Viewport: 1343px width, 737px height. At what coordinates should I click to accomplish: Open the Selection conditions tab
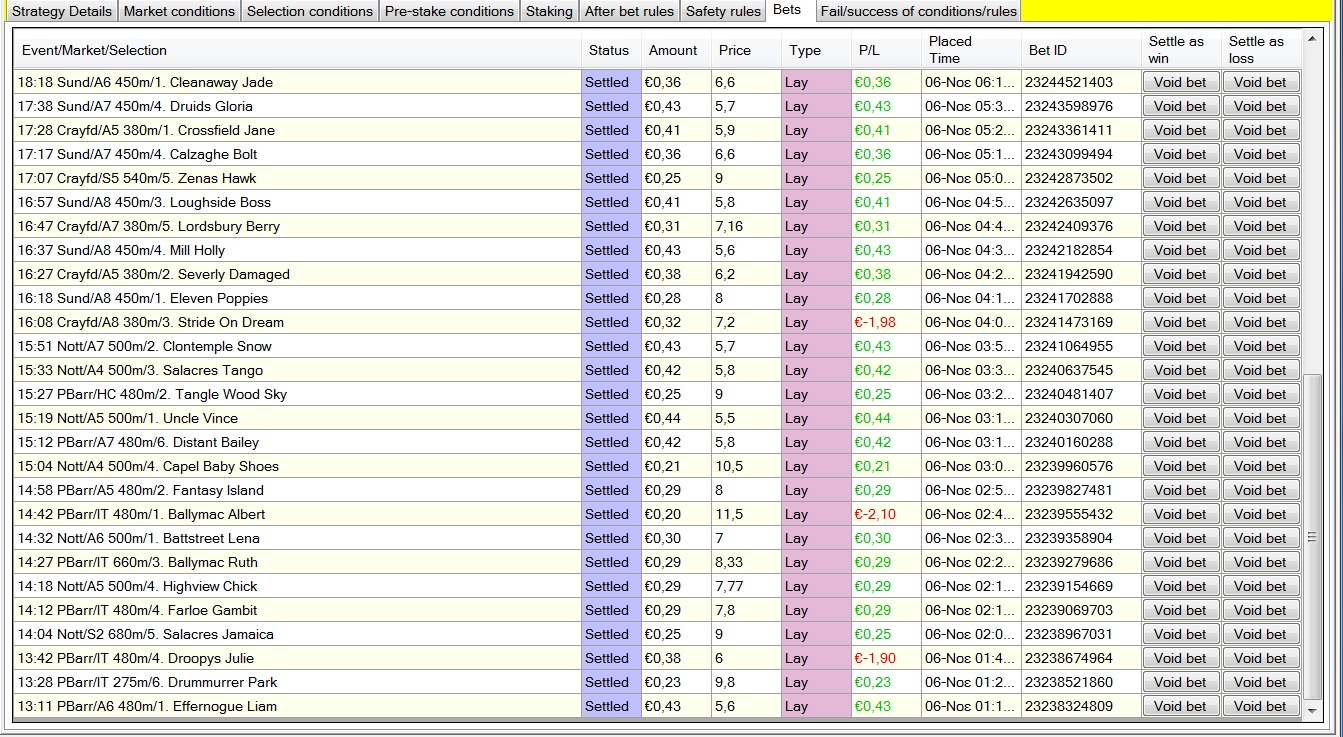[x=309, y=12]
